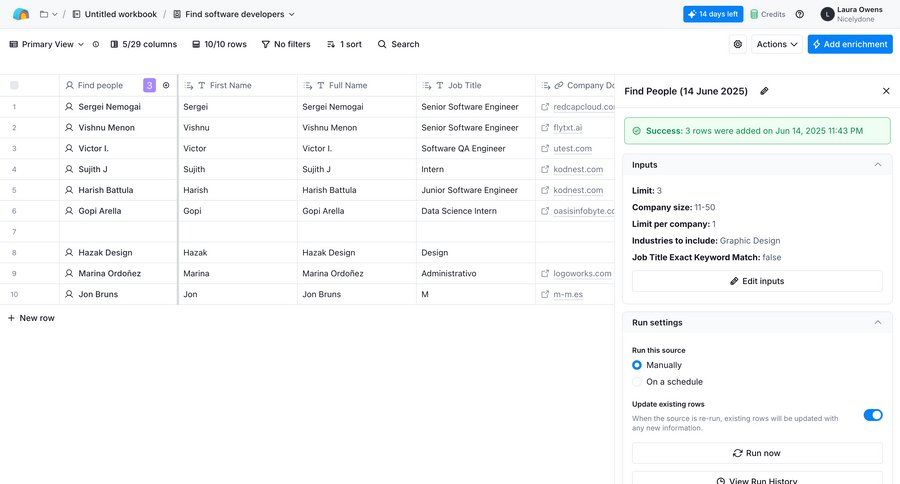Click the Jon Bruns person cell
This screenshot has width=900, height=484.
click(118, 294)
